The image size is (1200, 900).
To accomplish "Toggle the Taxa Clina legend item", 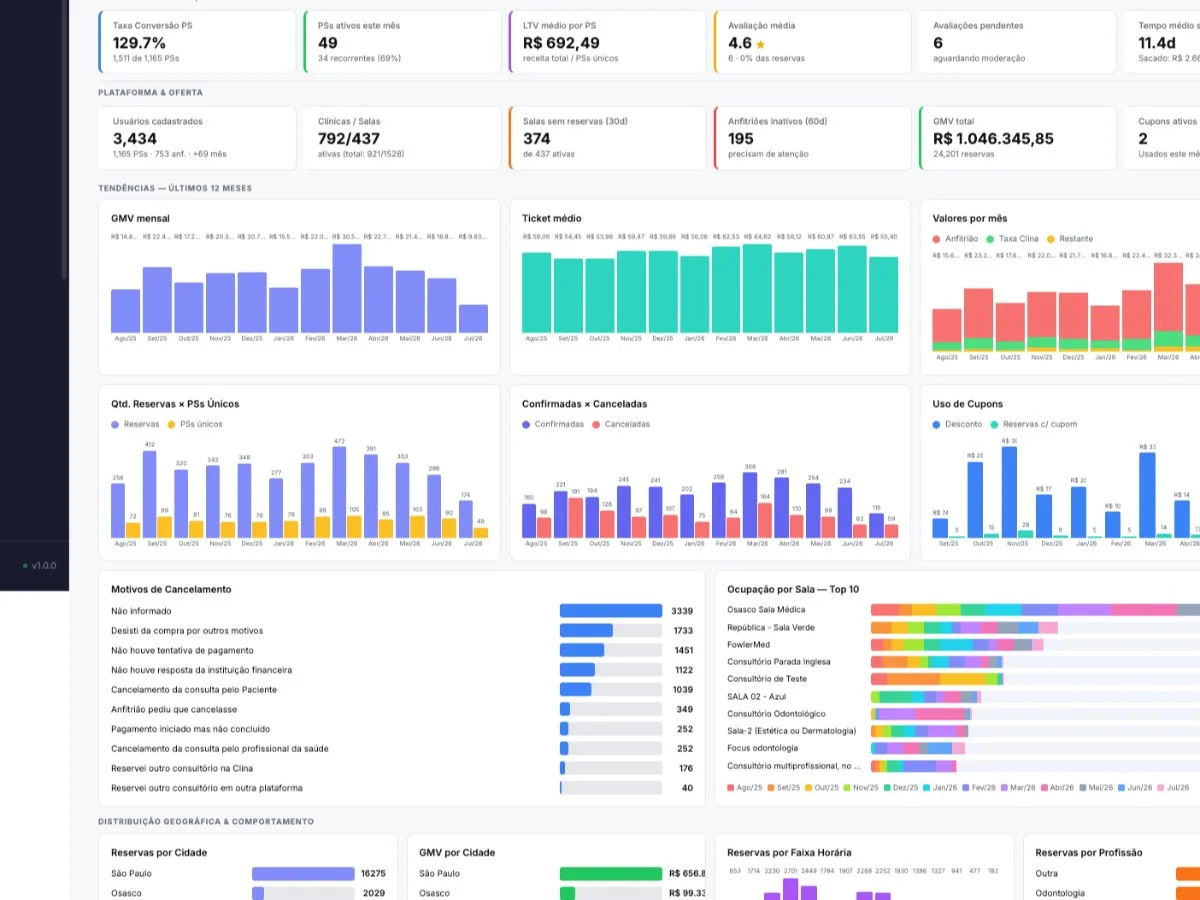I will [x=1012, y=239].
